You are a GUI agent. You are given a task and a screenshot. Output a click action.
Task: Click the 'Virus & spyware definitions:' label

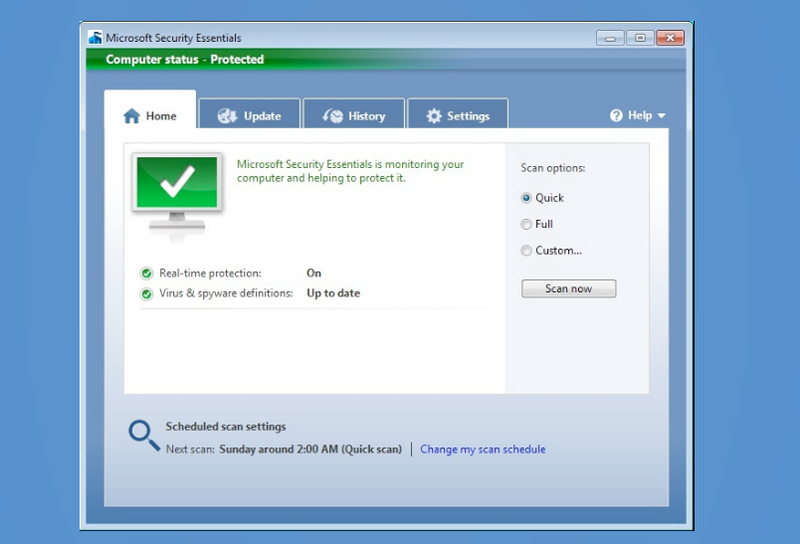pos(226,293)
